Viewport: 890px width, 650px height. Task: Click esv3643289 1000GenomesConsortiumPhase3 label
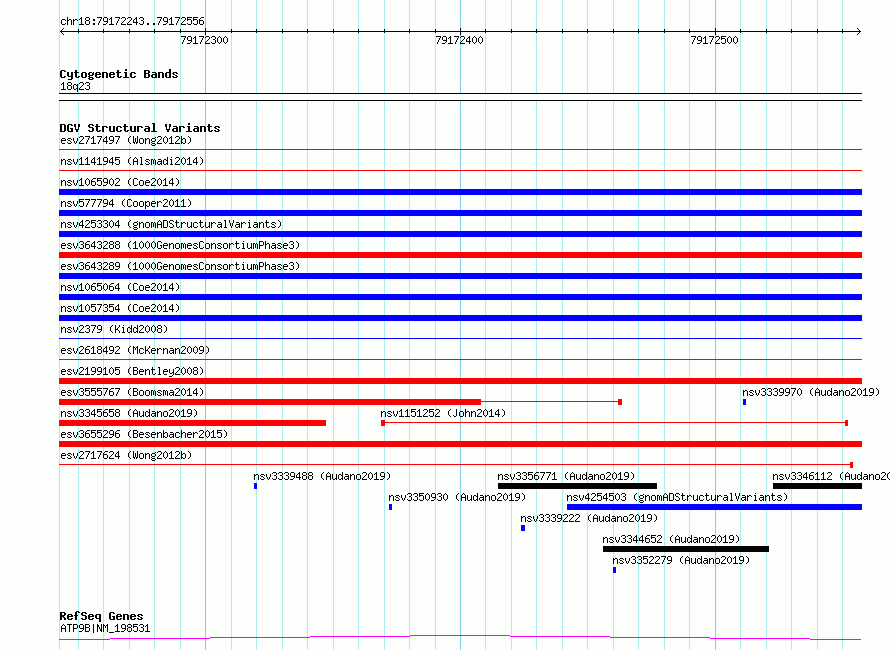click(x=180, y=266)
